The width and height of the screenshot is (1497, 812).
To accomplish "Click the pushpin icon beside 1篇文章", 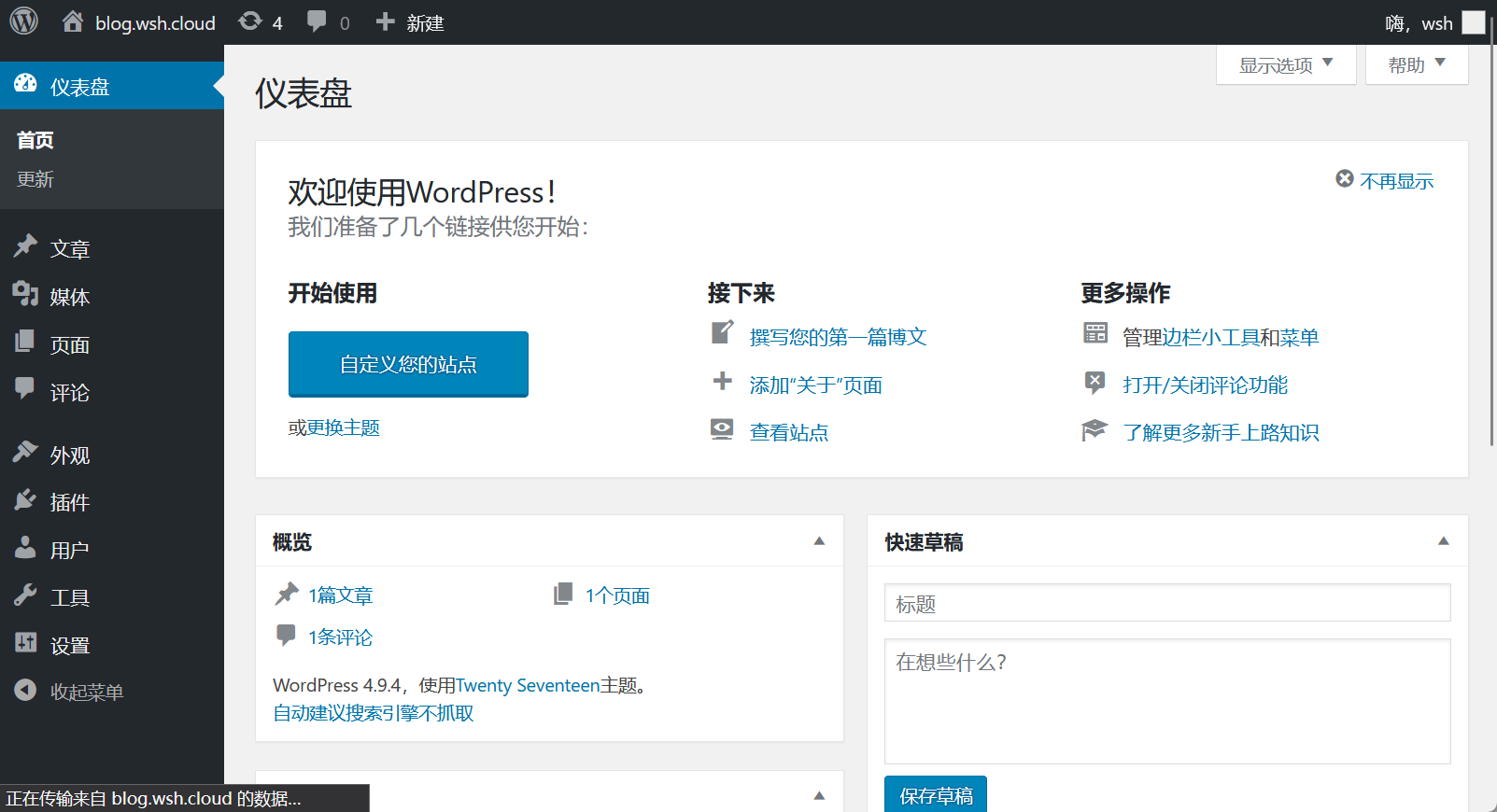I will tap(287, 593).
